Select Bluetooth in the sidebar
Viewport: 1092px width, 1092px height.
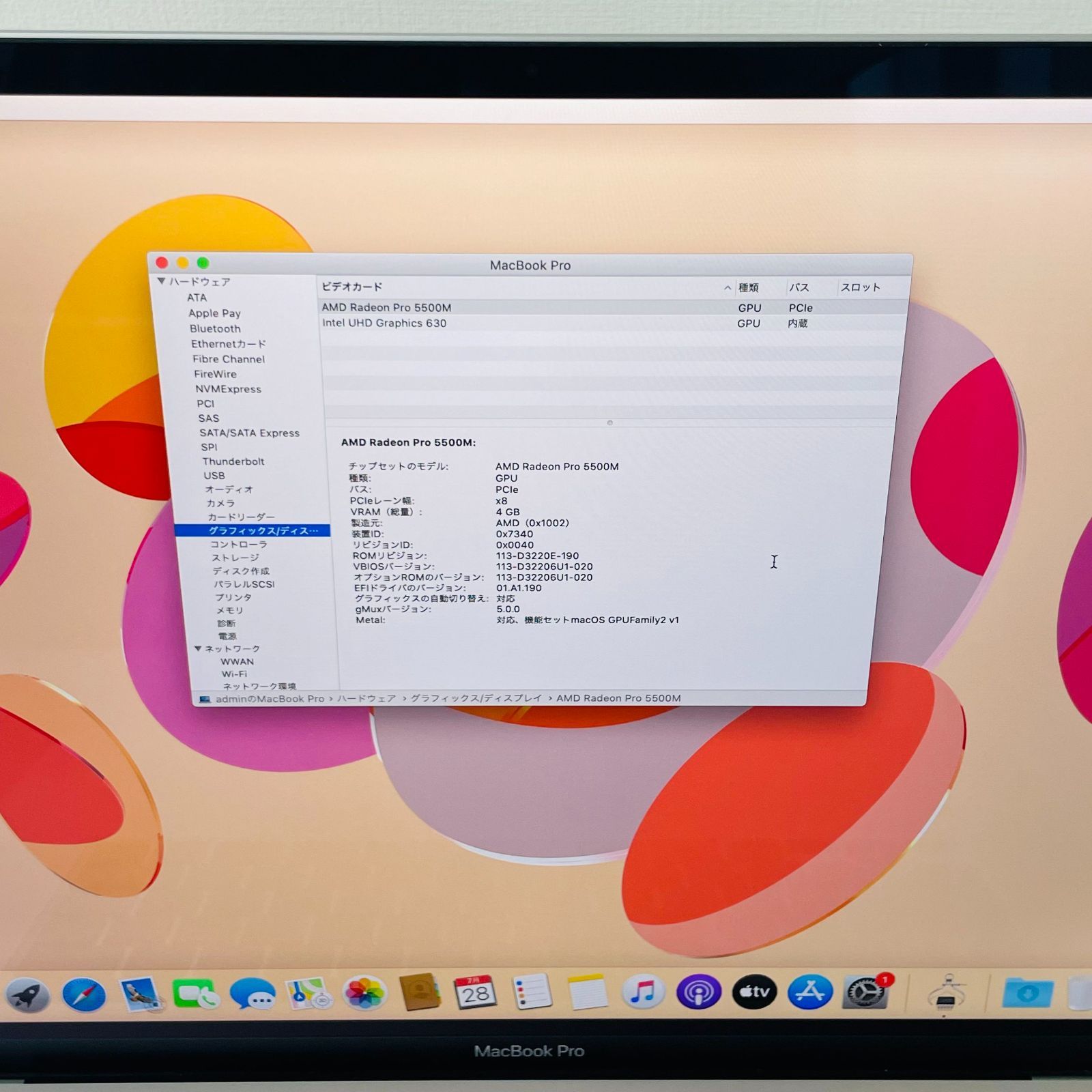(x=215, y=328)
